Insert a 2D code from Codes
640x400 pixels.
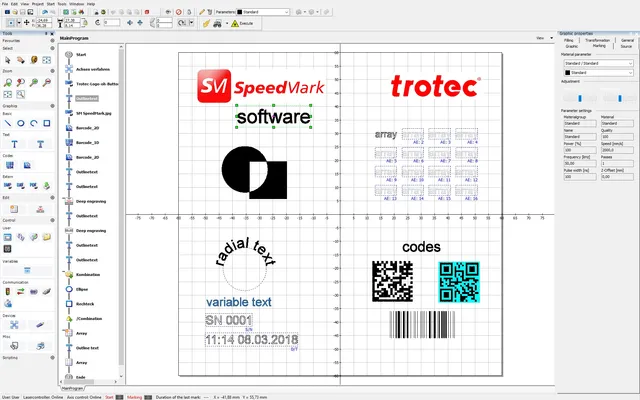point(27,165)
